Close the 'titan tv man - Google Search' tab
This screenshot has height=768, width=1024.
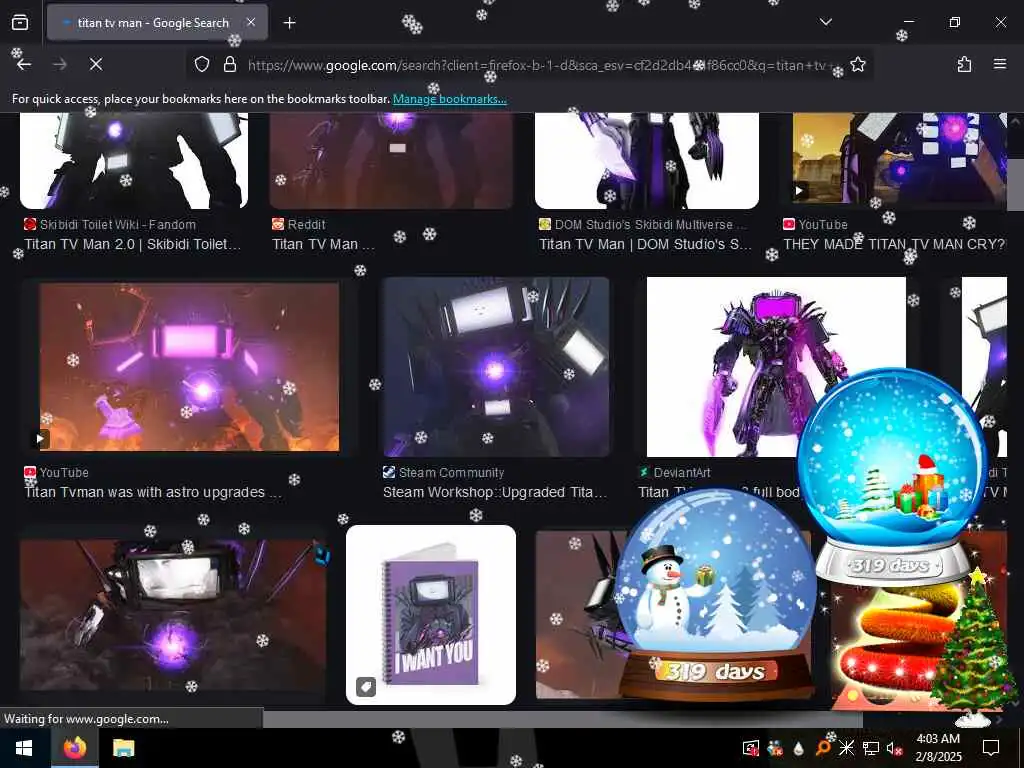(251, 22)
